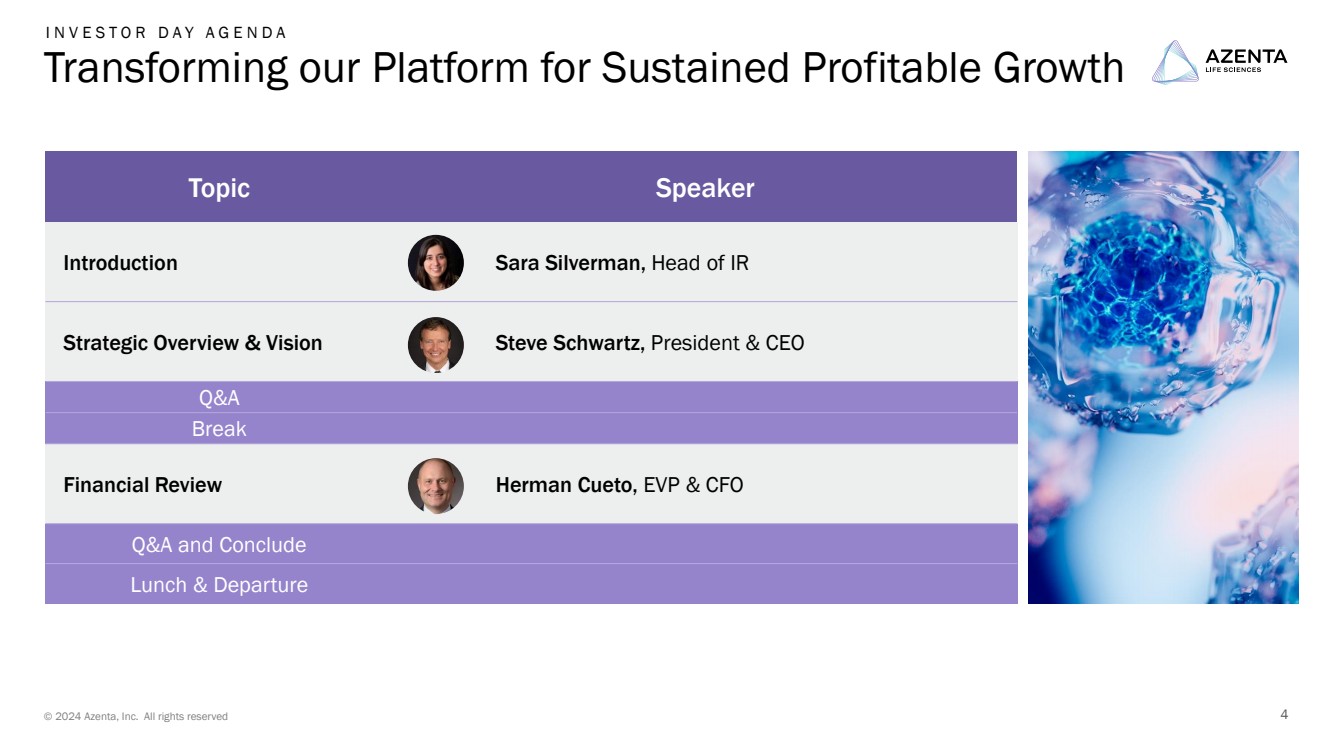This screenshot has height=749, width=1333.
Task: Click Herman Cueto's profile photo
Action: [436, 485]
